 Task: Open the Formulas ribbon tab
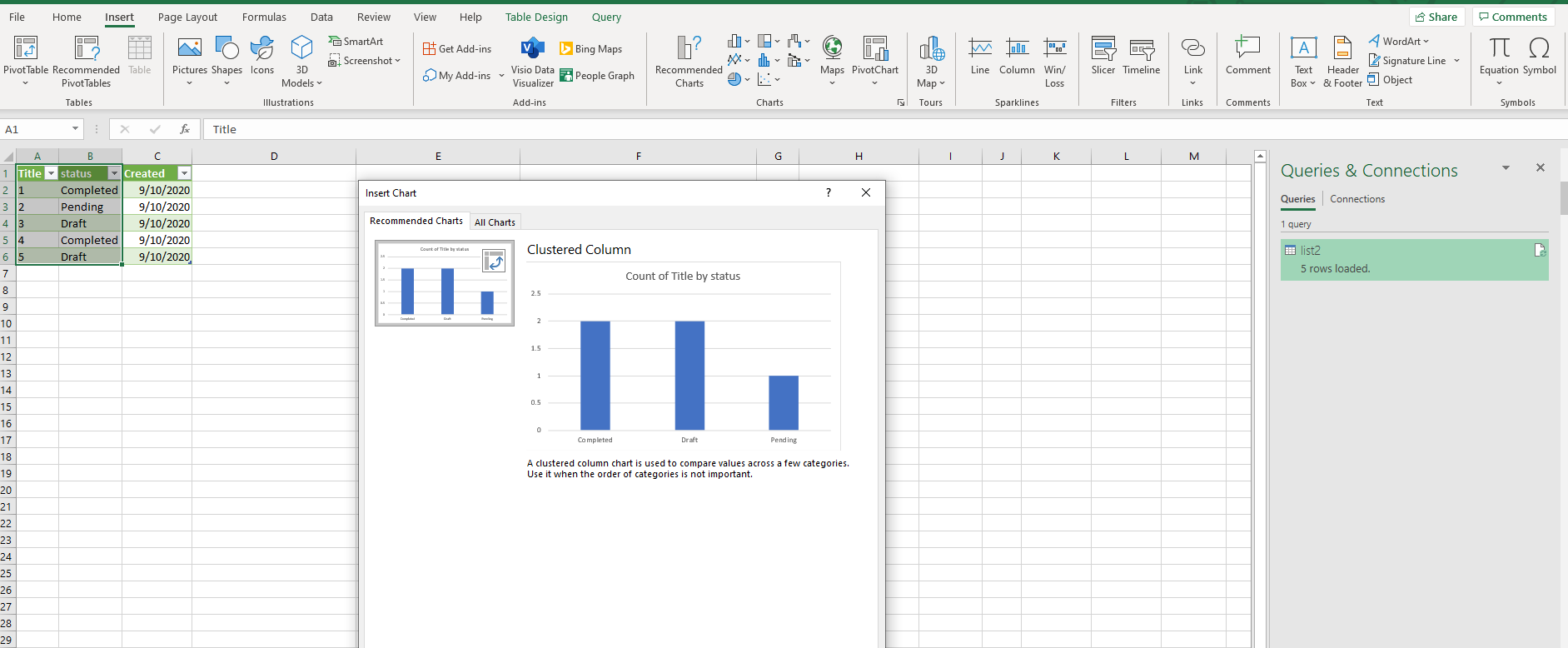pyautogui.click(x=264, y=17)
